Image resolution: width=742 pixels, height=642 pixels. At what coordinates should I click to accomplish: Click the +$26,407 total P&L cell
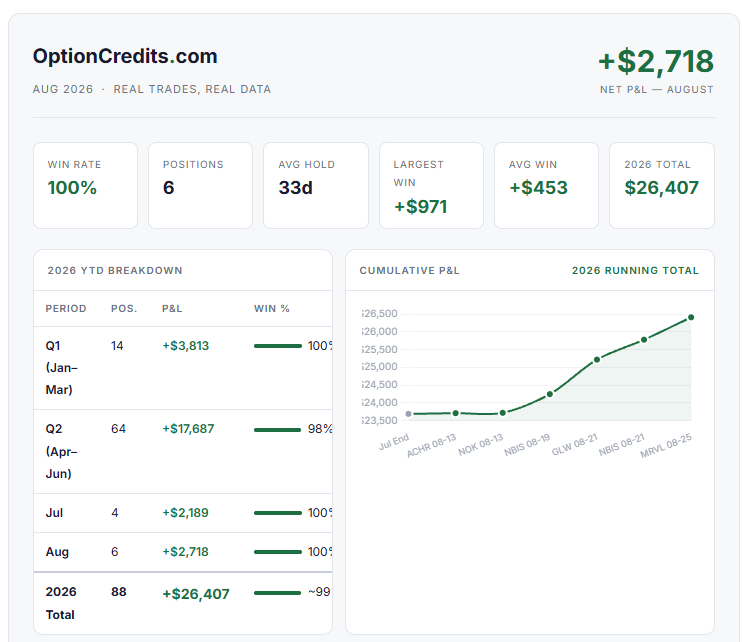[196, 594]
